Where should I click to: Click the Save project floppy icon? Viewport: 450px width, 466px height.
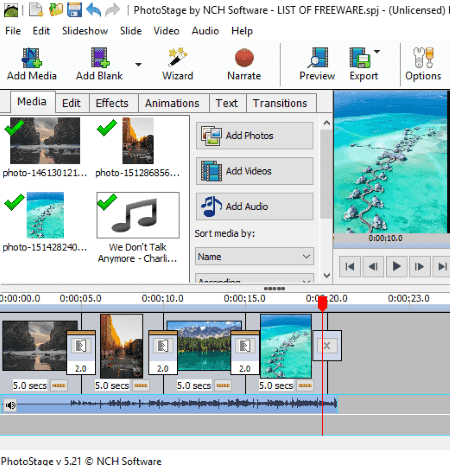coord(74,10)
